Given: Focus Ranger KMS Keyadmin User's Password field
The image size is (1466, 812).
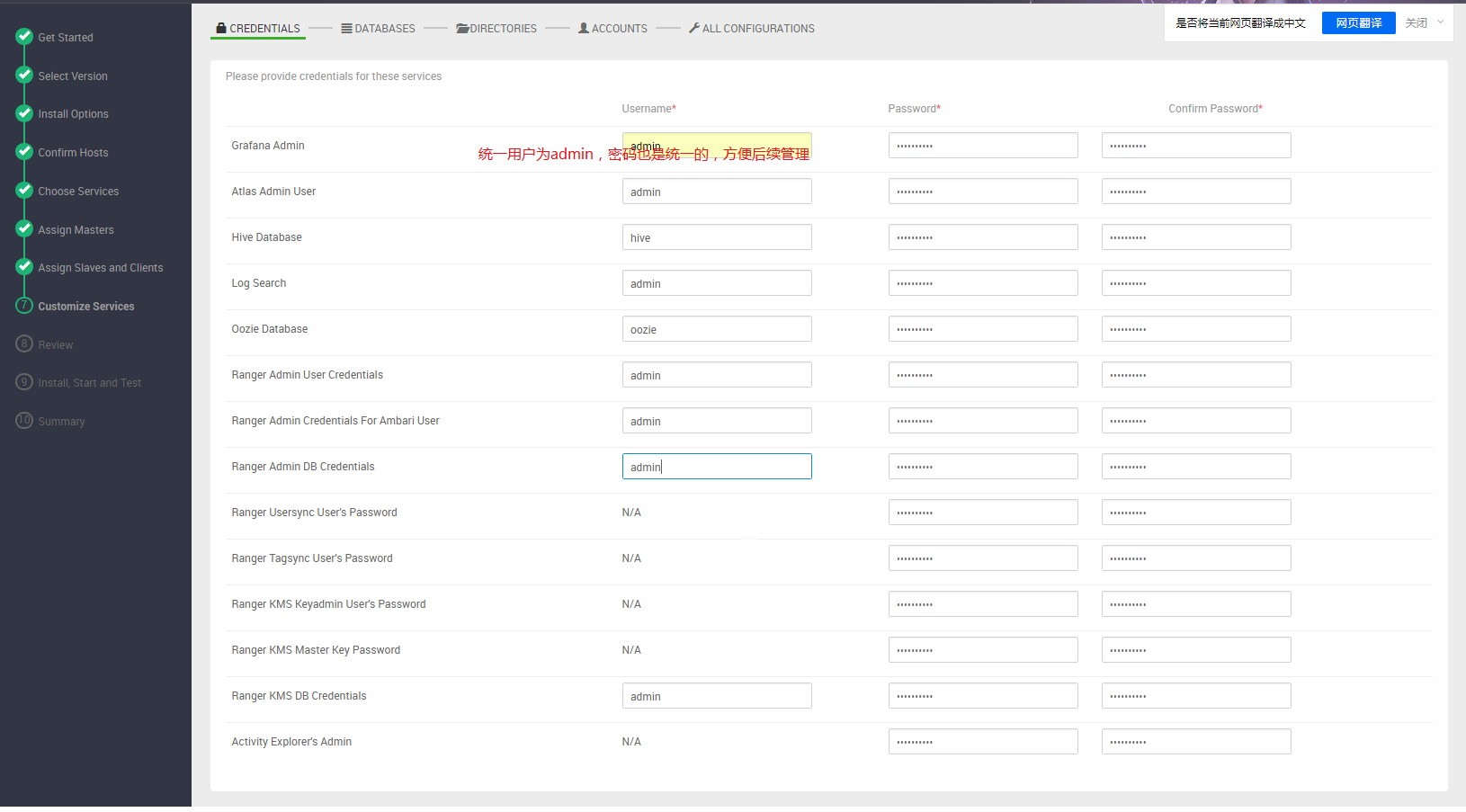Looking at the screenshot, I should (x=983, y=604).
